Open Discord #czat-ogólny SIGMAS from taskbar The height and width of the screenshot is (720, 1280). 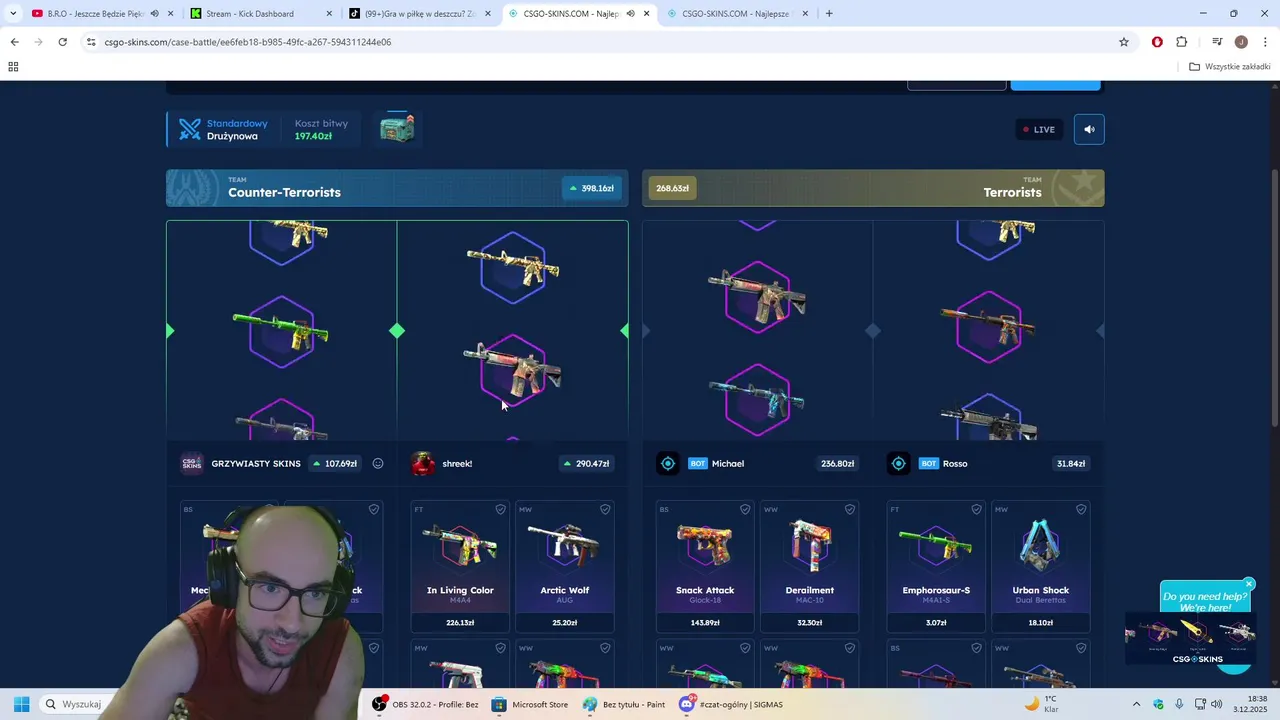click(x=731, y=704)
